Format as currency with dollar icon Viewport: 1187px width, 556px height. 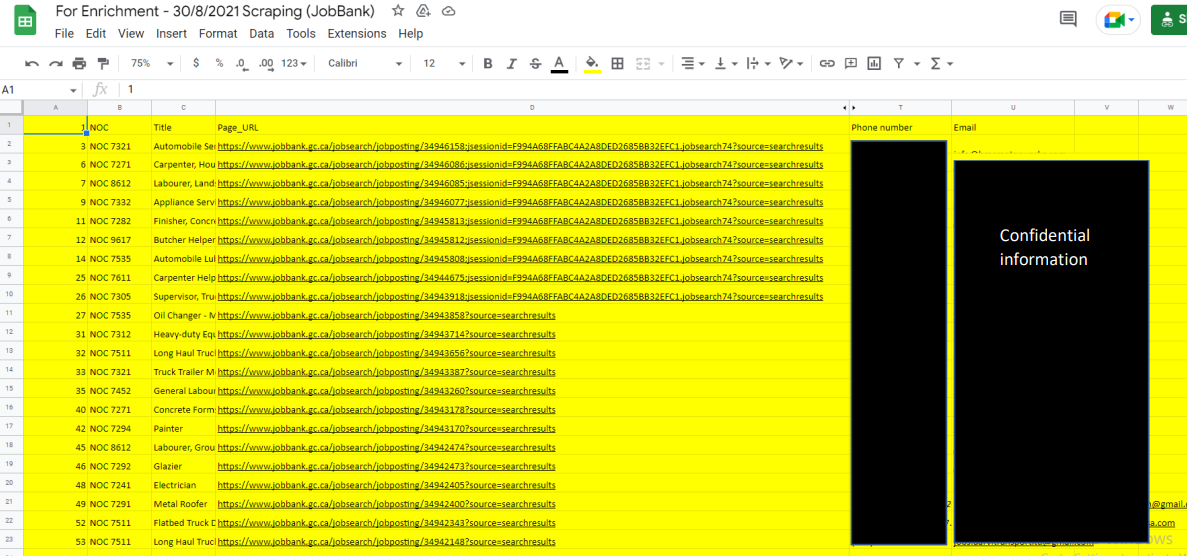196,64
